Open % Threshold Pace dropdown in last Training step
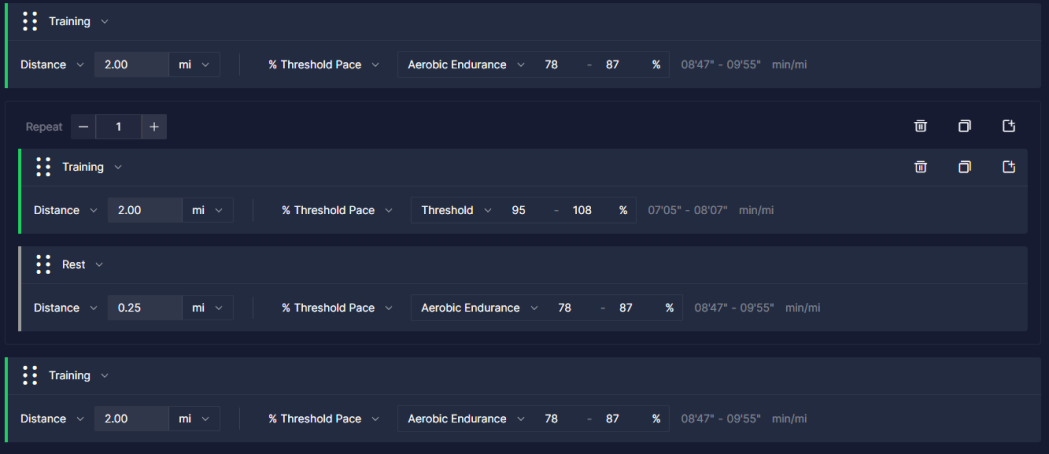 [324, 419]
